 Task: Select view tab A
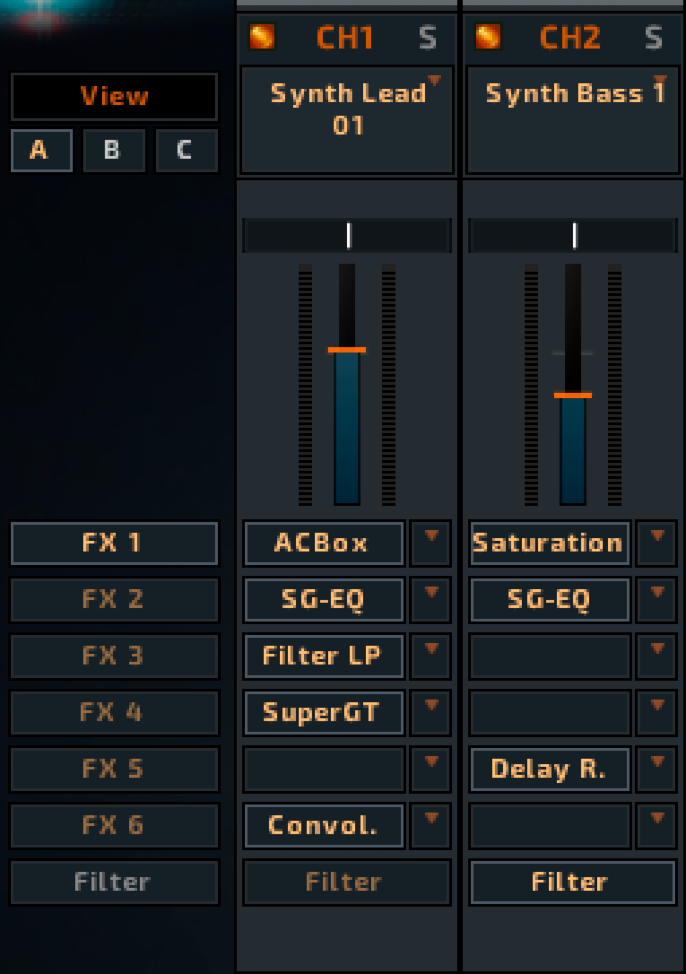click(x=39, y=150)
